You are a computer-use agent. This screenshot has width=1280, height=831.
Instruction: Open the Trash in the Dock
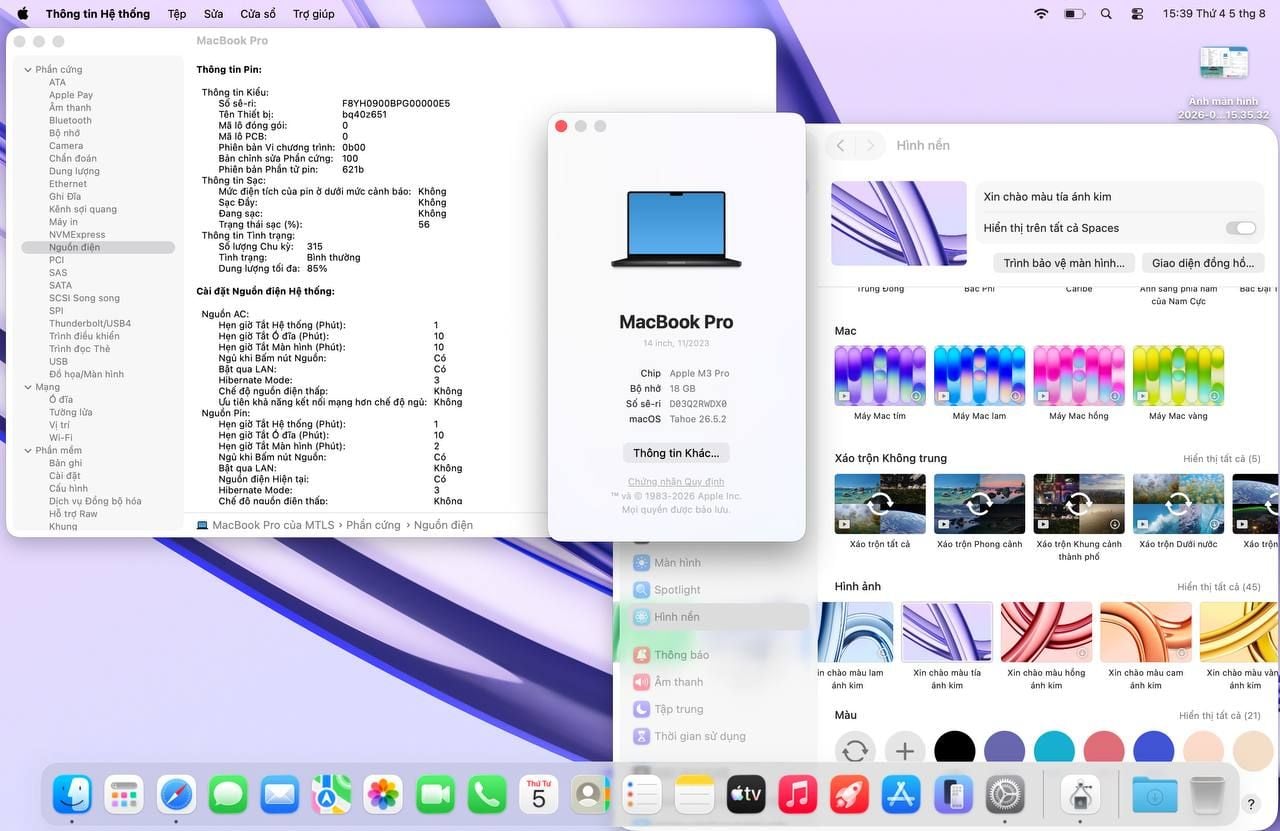point(1207,795)
